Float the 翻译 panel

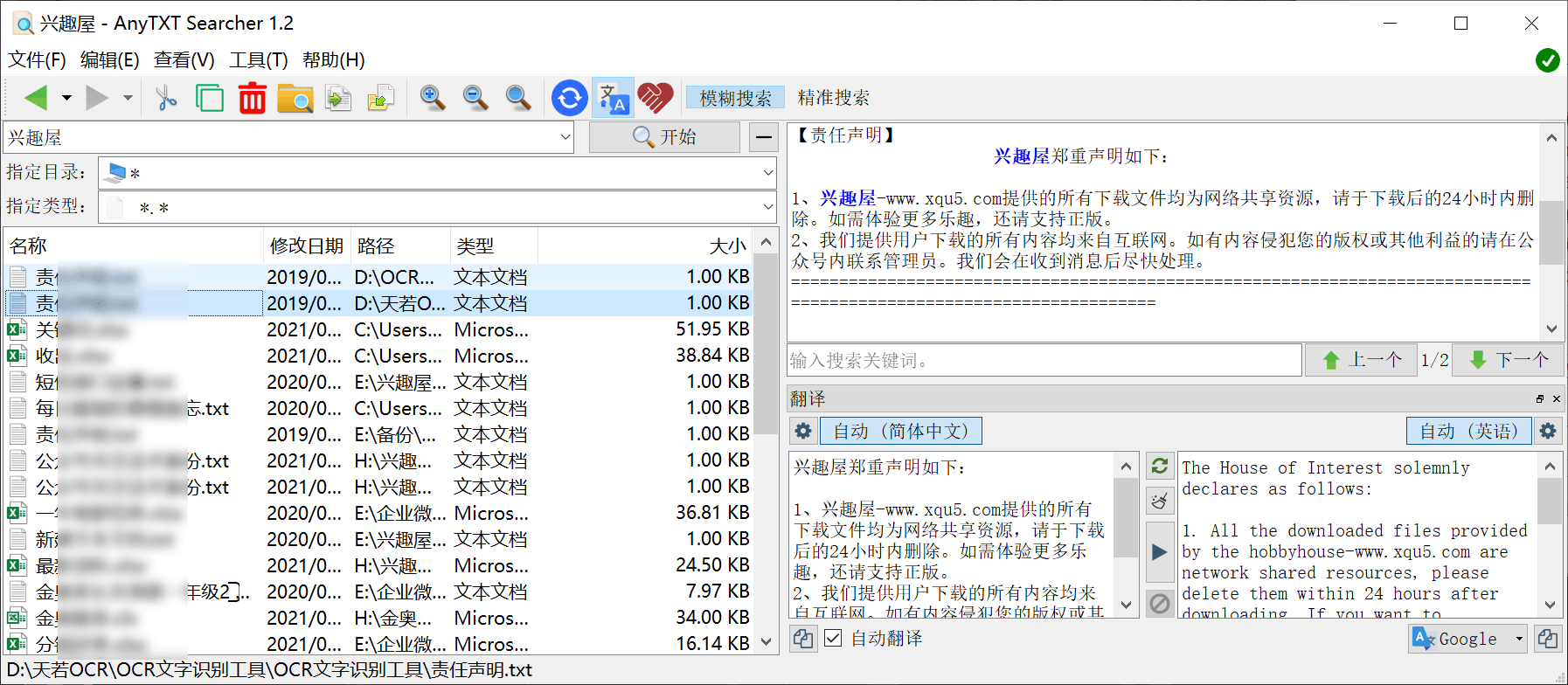coord(1540,398)
